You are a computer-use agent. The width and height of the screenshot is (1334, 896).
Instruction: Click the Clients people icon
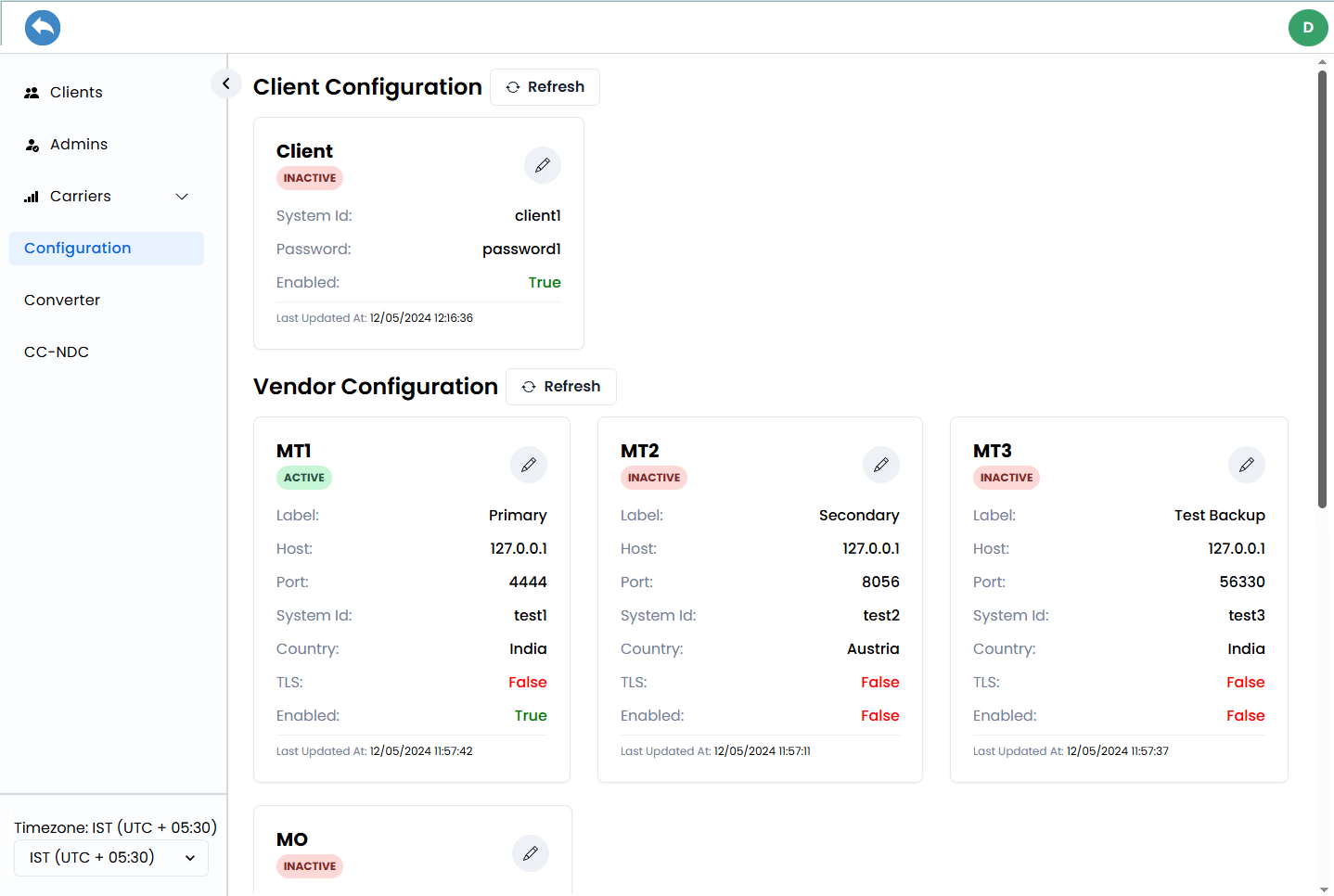coord(32,93)
